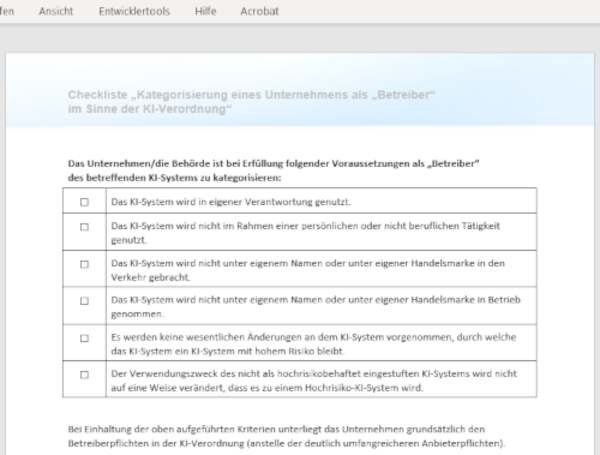Open the cut-off tab ending in "fen"

pos(8,11)
